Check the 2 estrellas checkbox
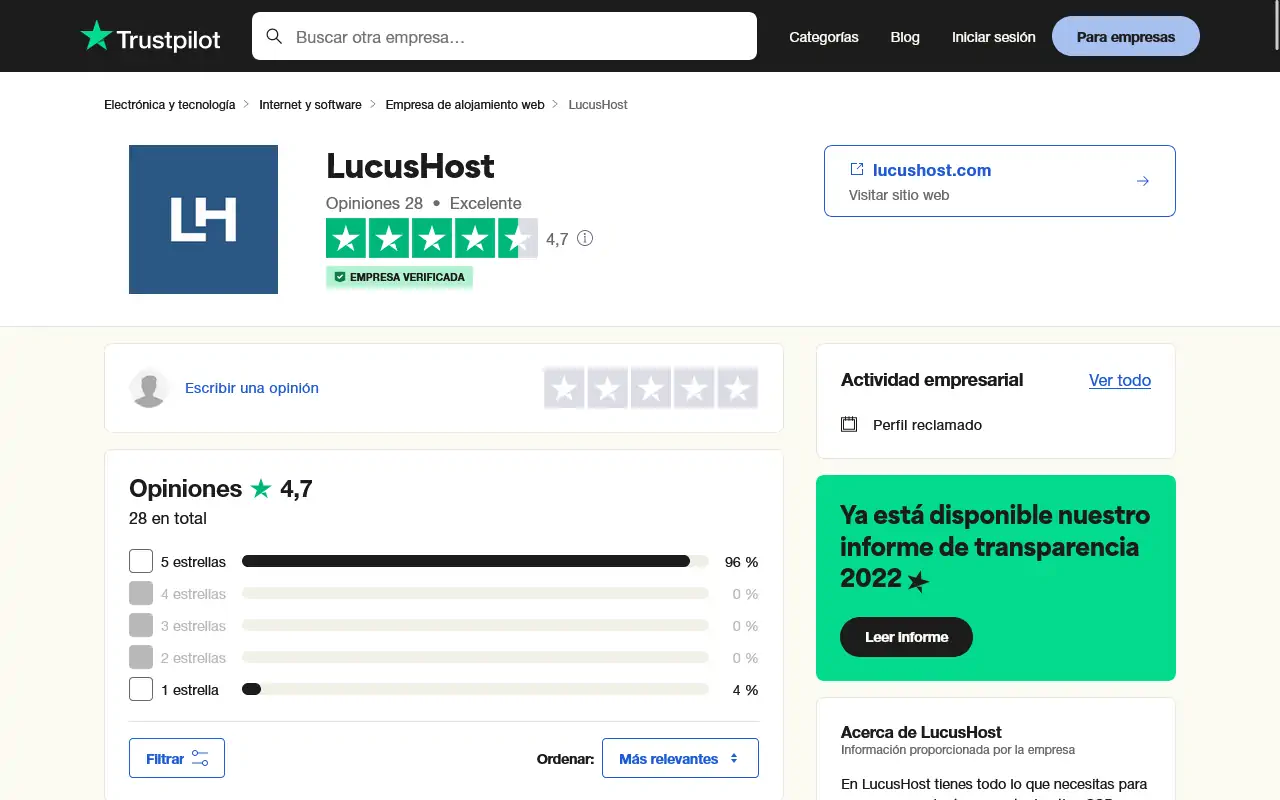 click(x=141, y=657)
